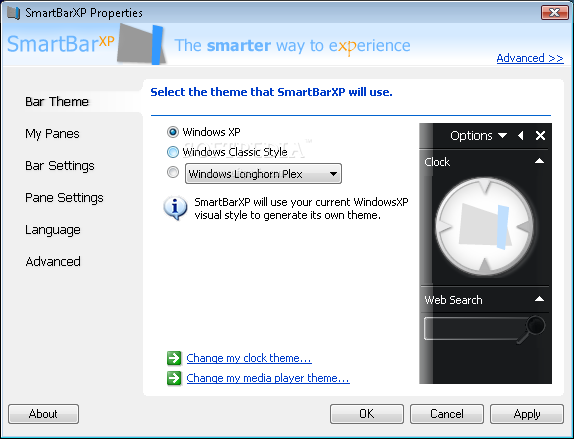Click the Advanced >> link in the header
The height and width of the screenshot is (439, 574).
[x=530, y=58]
